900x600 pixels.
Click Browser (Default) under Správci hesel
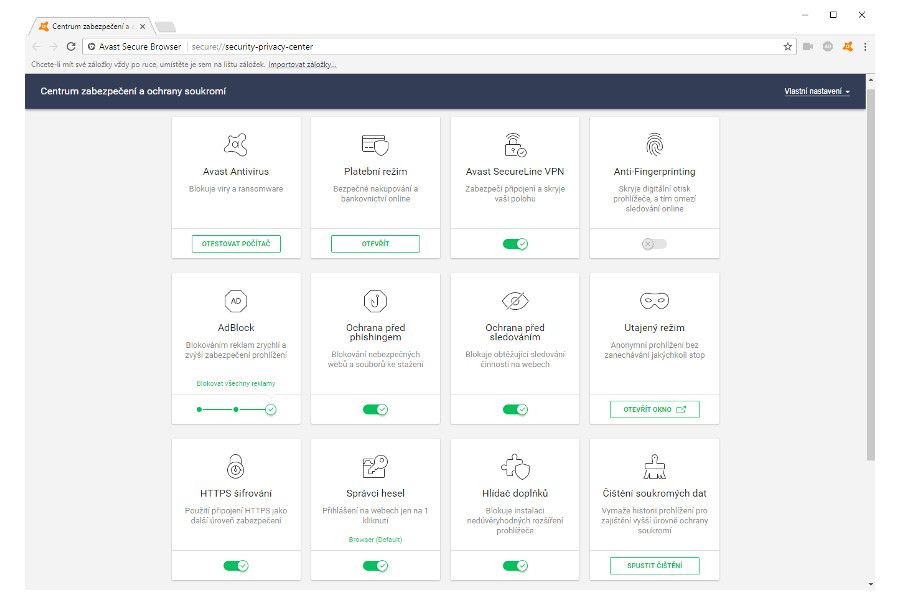tap(375, 537)
